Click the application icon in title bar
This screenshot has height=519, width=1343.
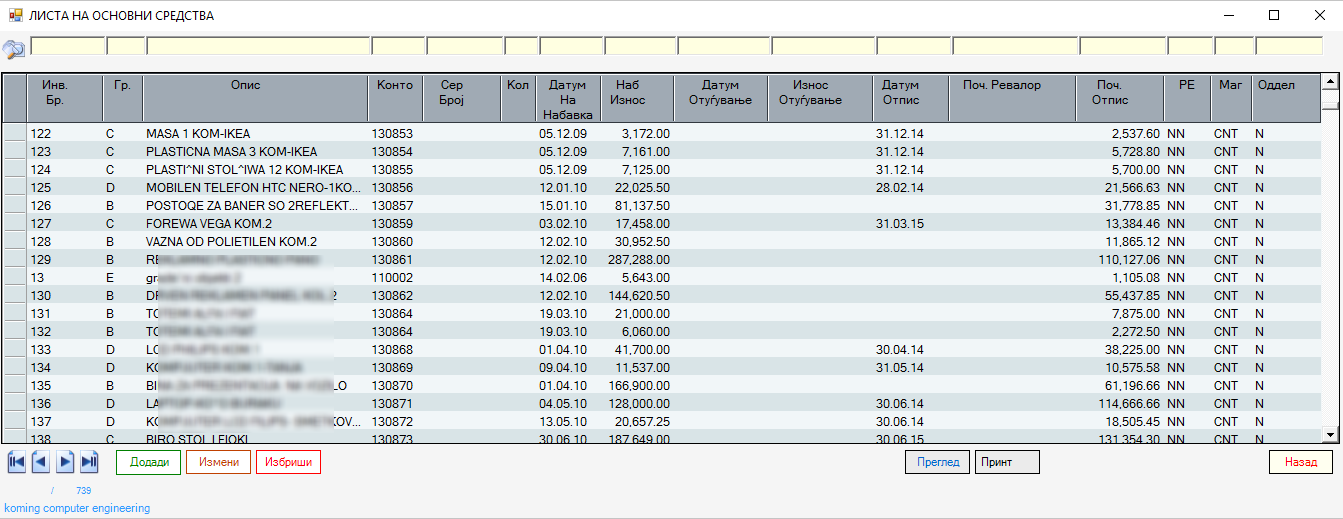click(x=15, y=16)
